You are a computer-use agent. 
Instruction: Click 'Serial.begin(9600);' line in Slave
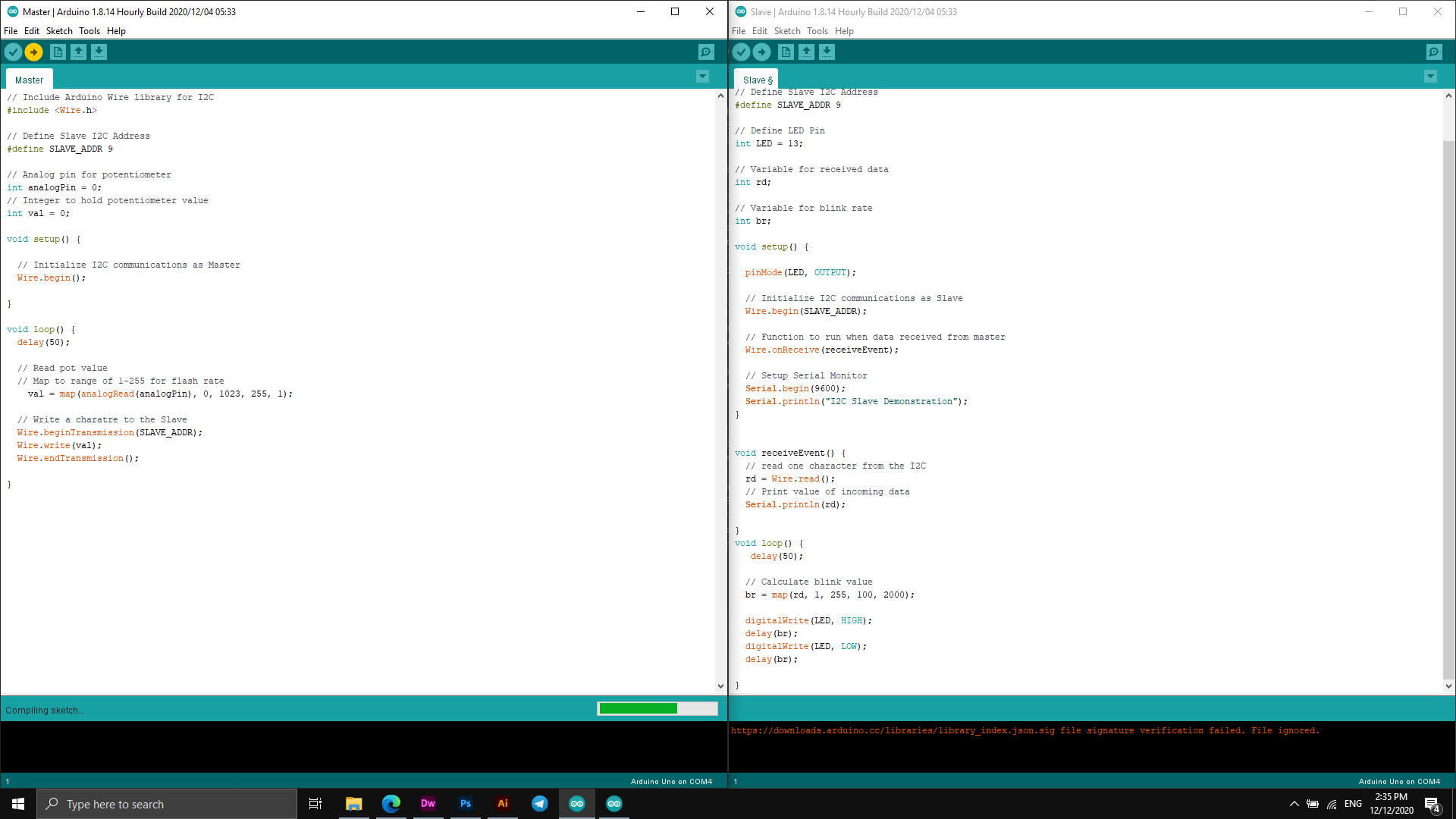point(795,389)
